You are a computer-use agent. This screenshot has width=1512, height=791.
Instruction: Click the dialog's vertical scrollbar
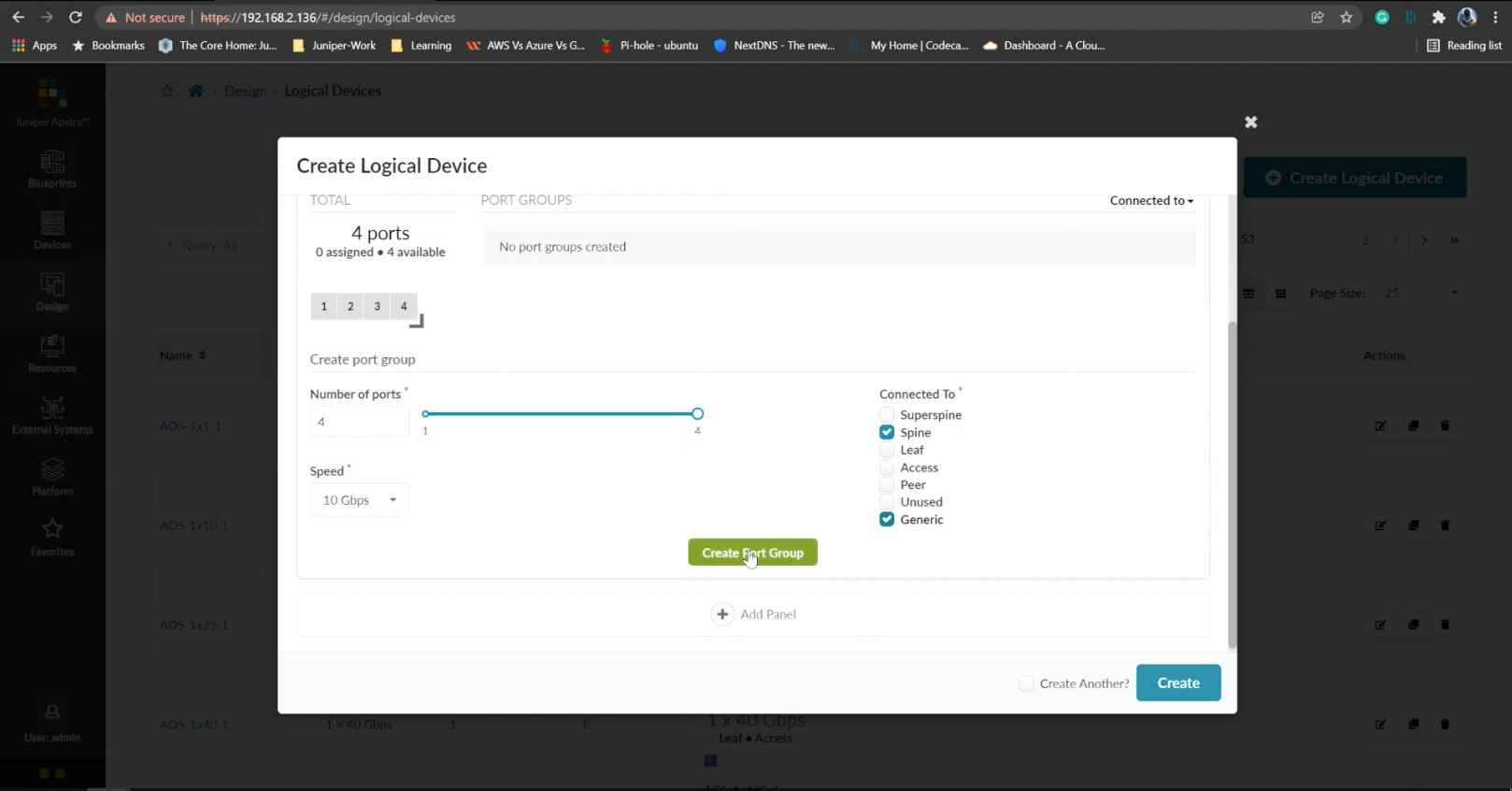1232,484
